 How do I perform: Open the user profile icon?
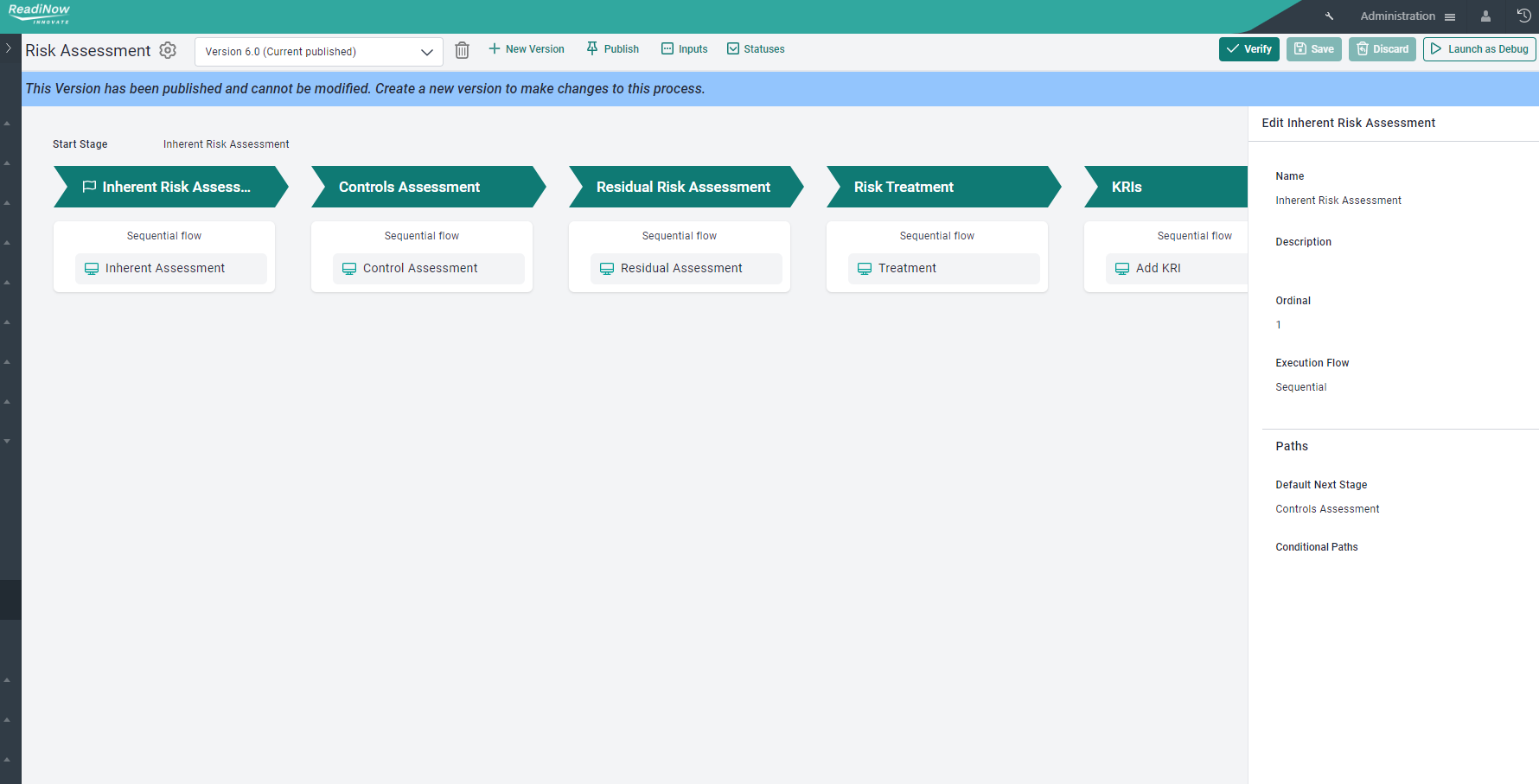(x=1485, y=16)
